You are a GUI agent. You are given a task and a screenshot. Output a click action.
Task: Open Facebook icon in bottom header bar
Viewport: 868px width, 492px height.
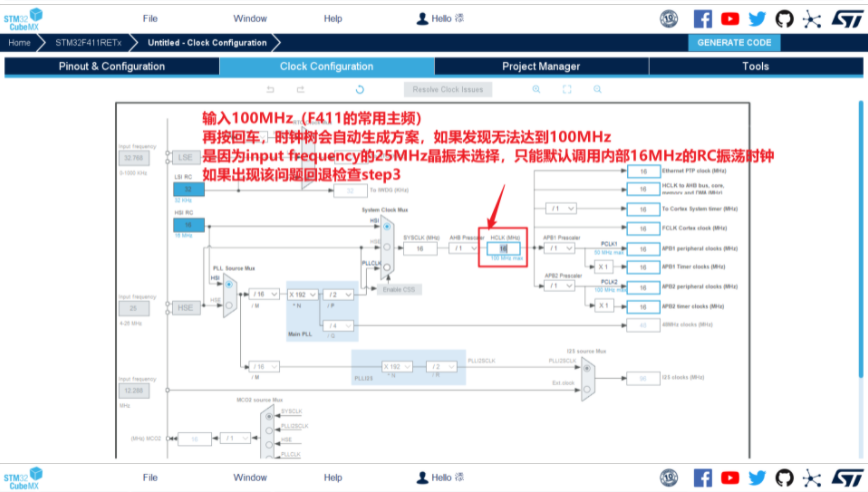(x=702, y=478)
